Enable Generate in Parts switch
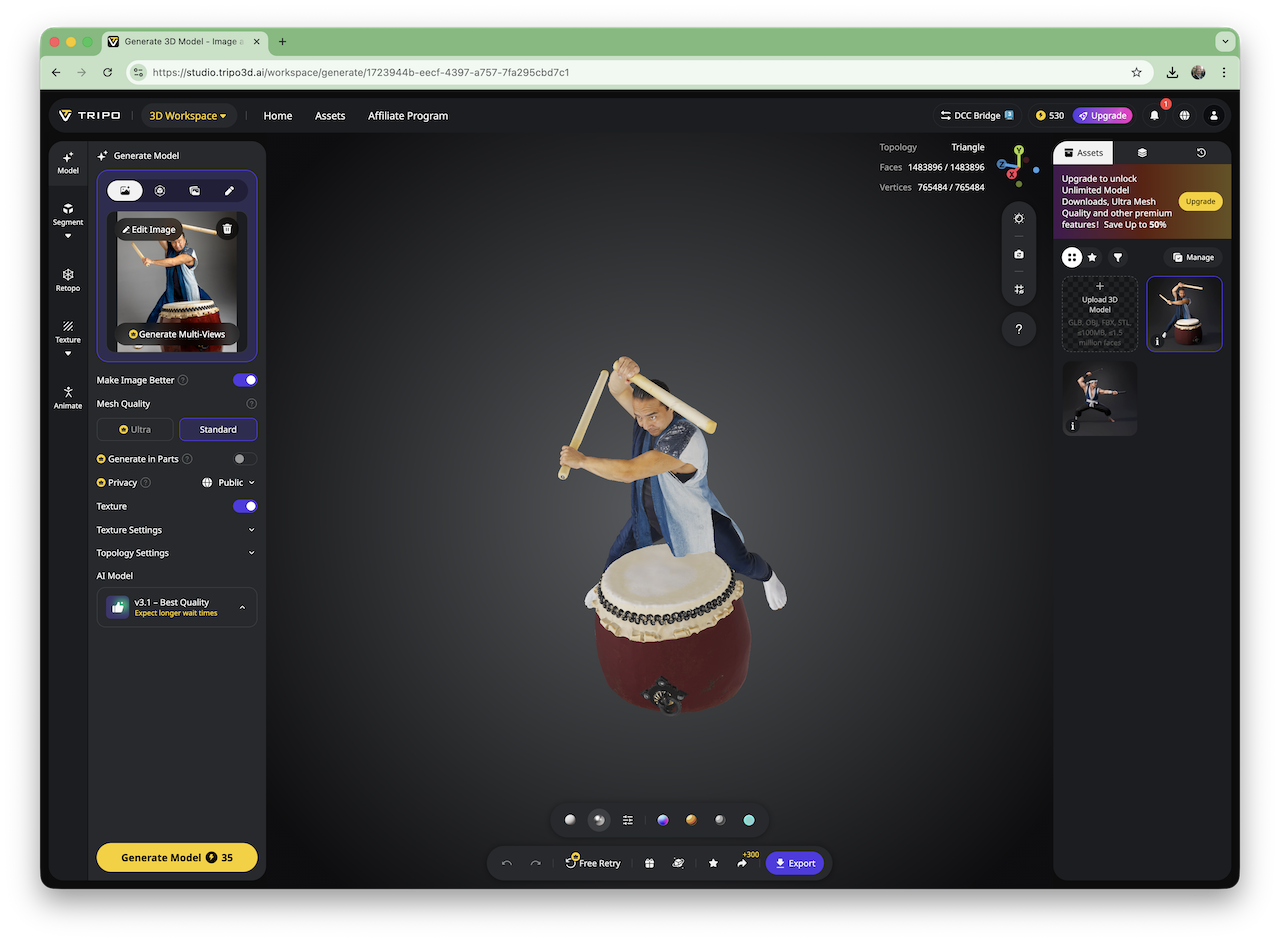This screenshot has height=942, width=1280. [x=244, y=459]
